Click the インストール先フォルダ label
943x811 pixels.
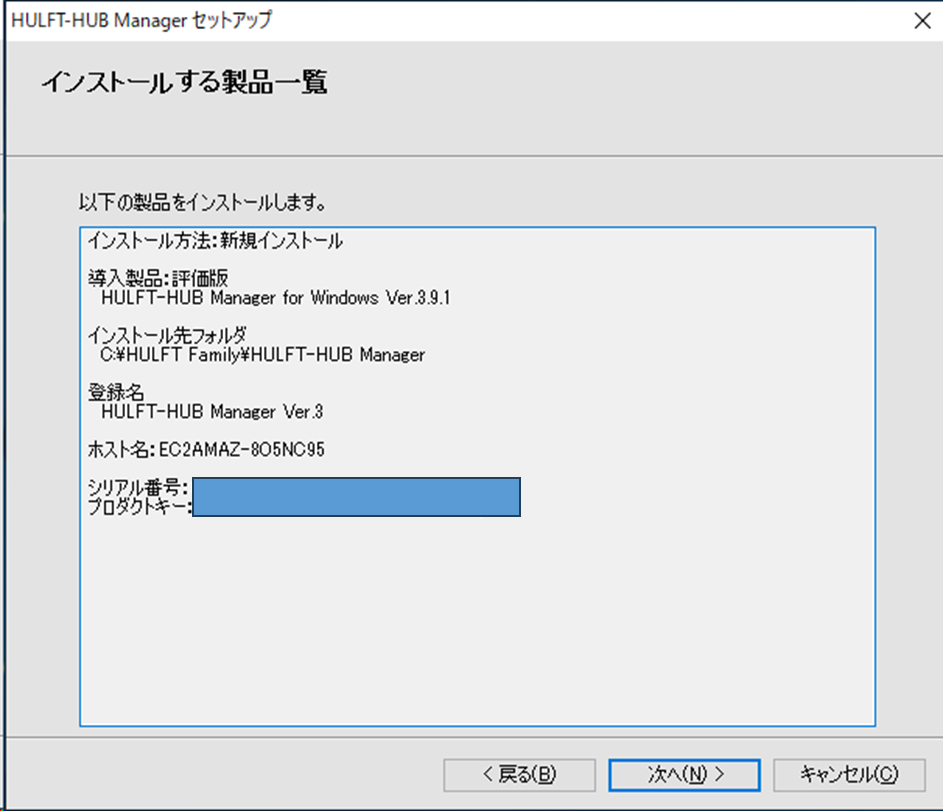tap(167, 335)
